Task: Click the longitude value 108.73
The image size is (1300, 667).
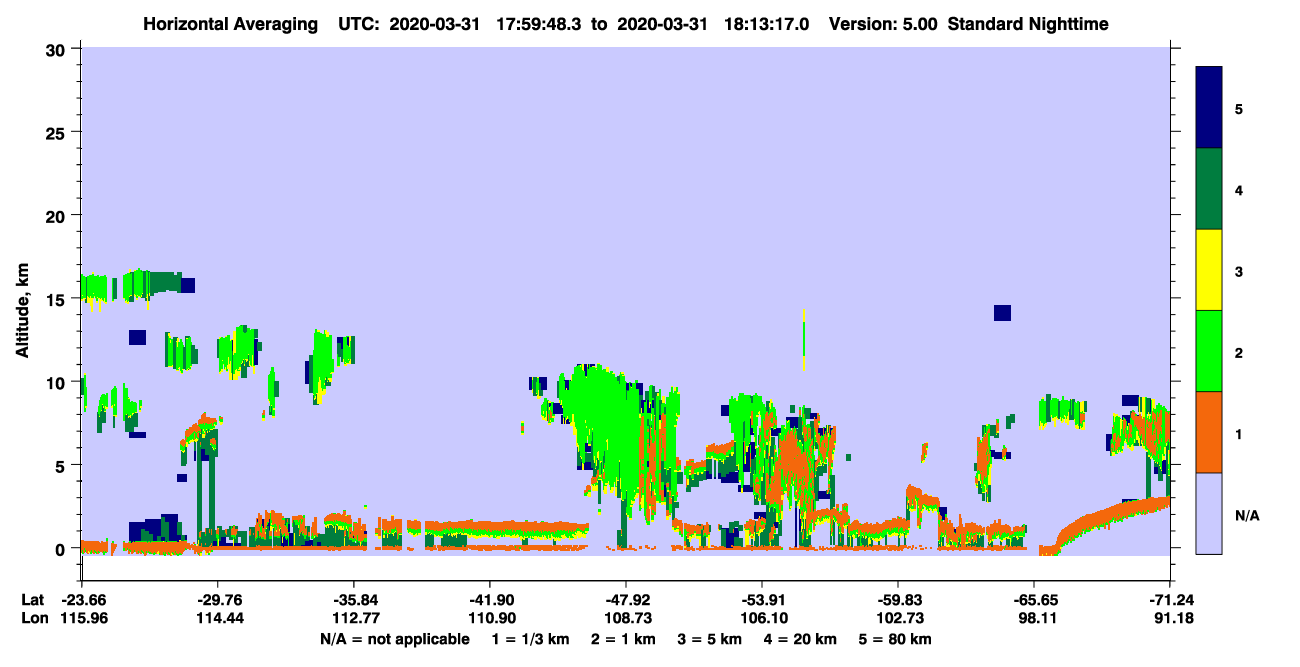Action: (x=626, y=619)
